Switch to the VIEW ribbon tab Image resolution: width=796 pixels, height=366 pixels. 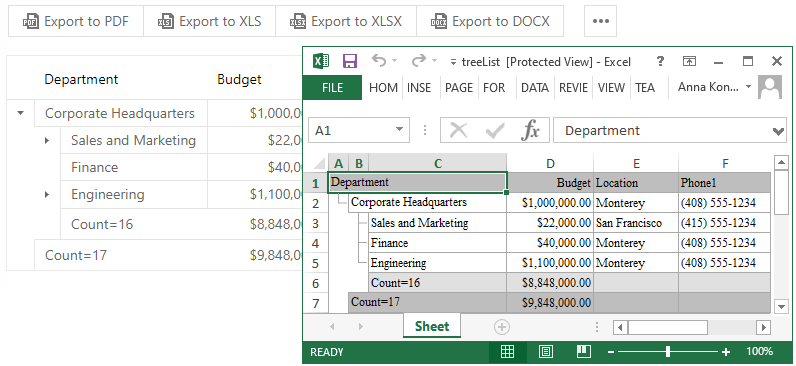(611, 88)
